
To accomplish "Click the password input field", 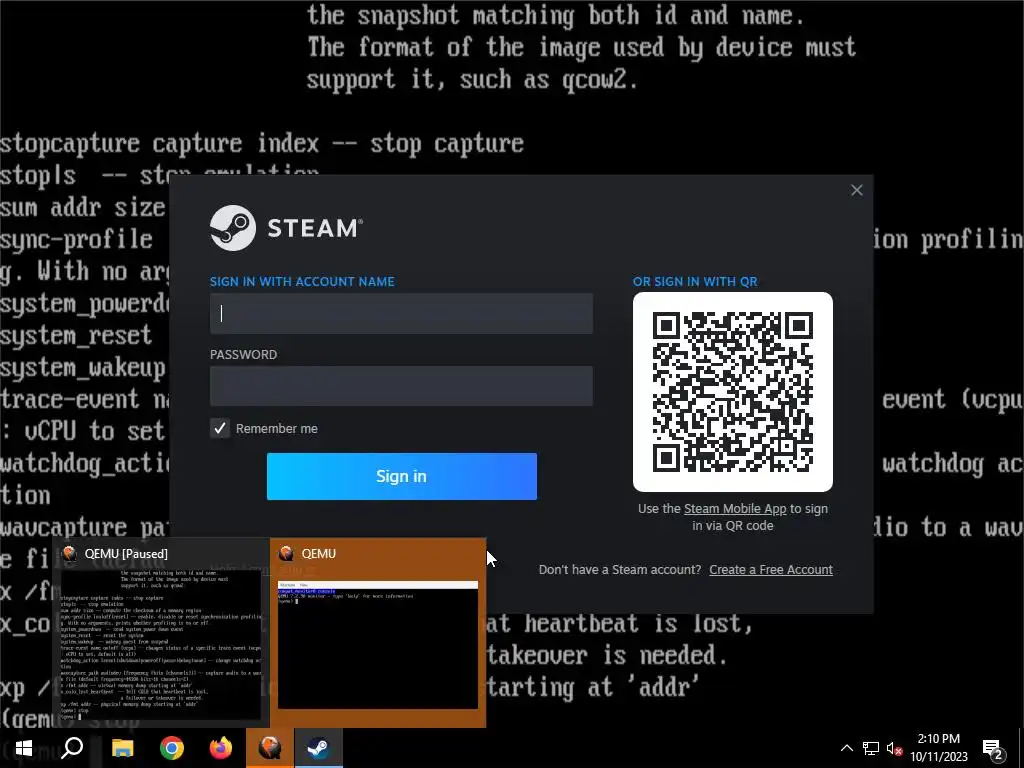I will point(401,386).
